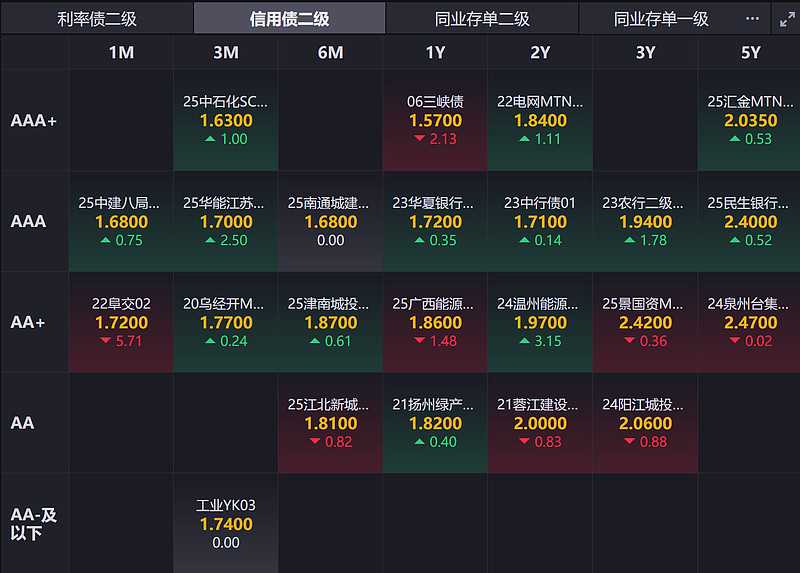The width and height of the screenshot is (800, 573).
Task: Open the 25民生银行 bond cell
Action: point(750,221)
